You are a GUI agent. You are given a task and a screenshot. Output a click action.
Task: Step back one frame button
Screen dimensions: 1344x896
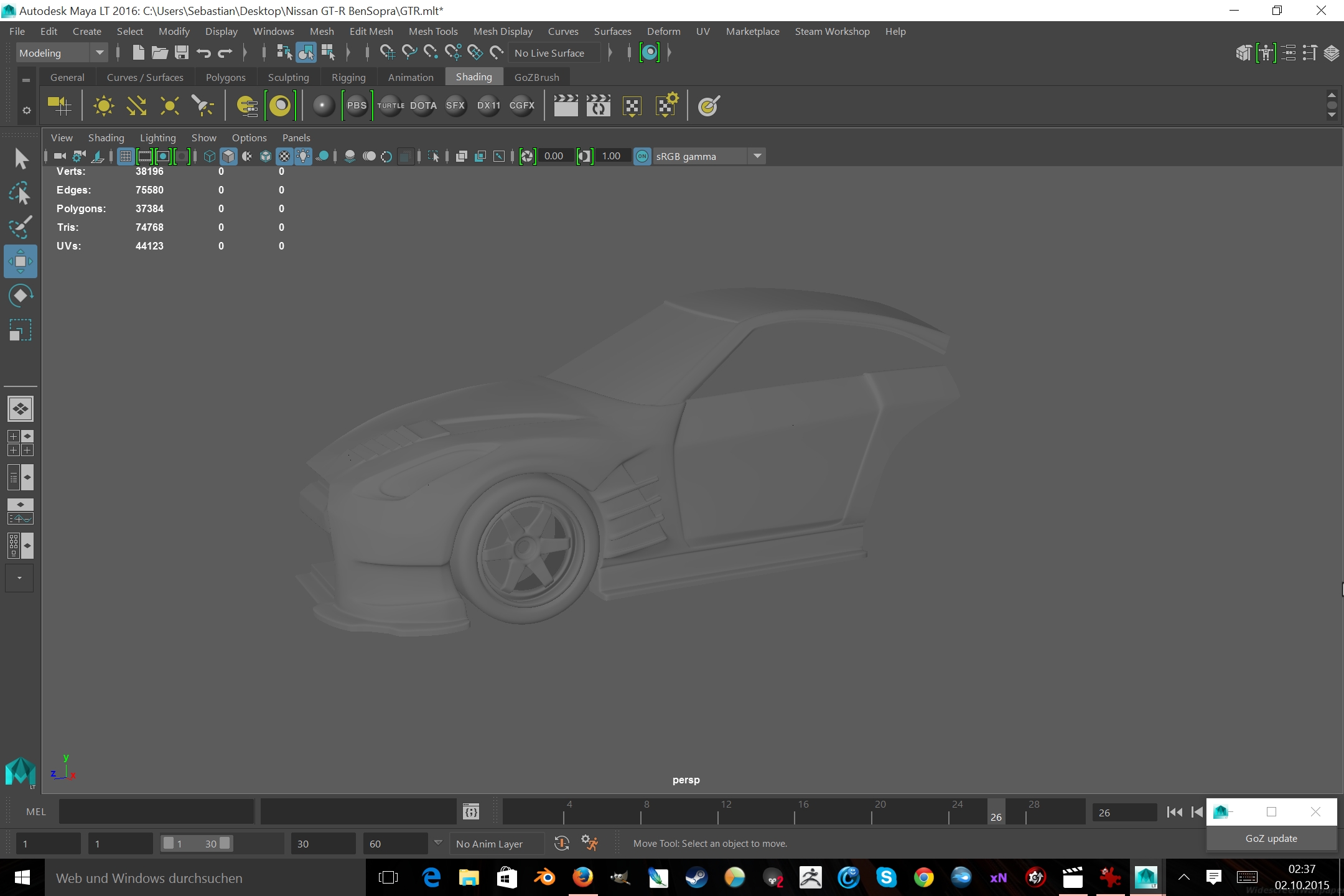click(1196, 812)
